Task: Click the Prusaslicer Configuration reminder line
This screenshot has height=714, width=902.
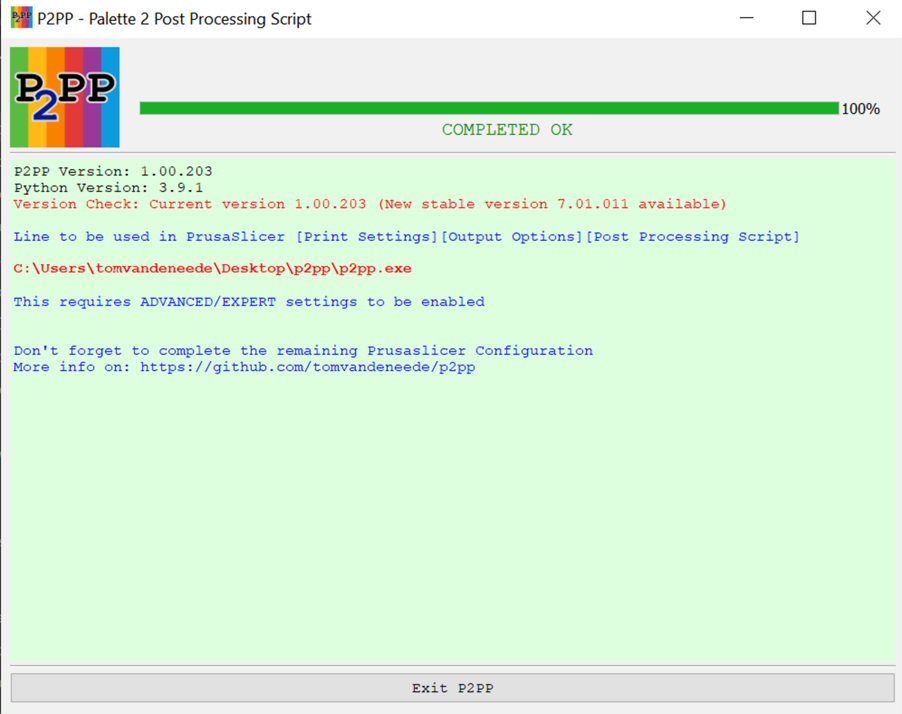Action: click(x=303, y=351)
